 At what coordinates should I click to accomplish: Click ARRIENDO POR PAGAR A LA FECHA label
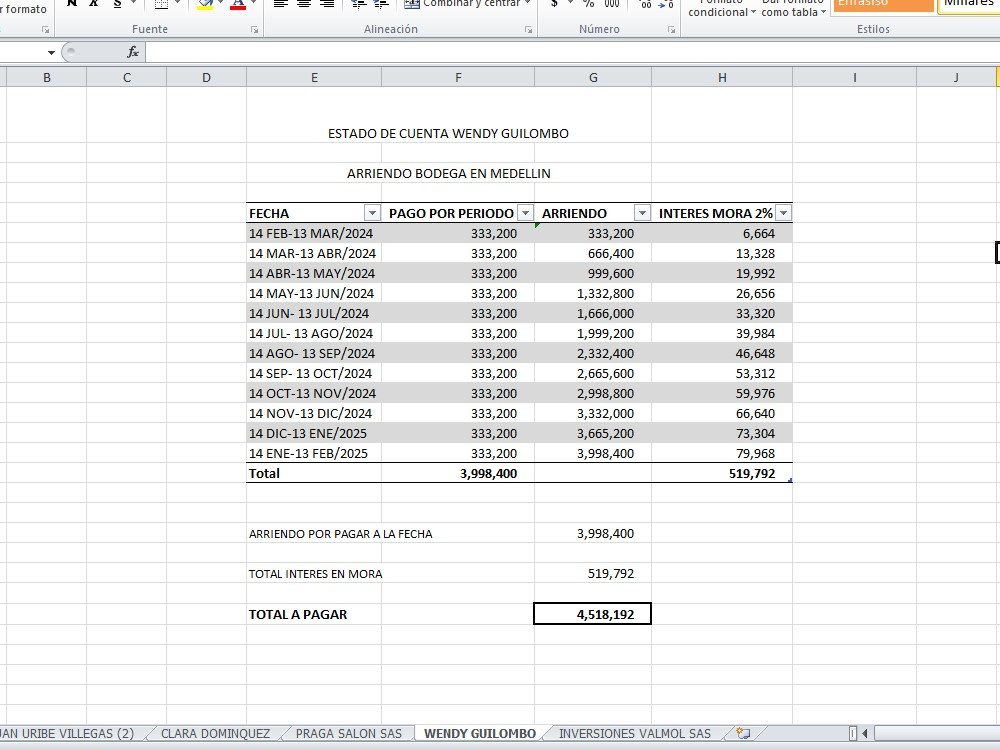tap(341, 534)
